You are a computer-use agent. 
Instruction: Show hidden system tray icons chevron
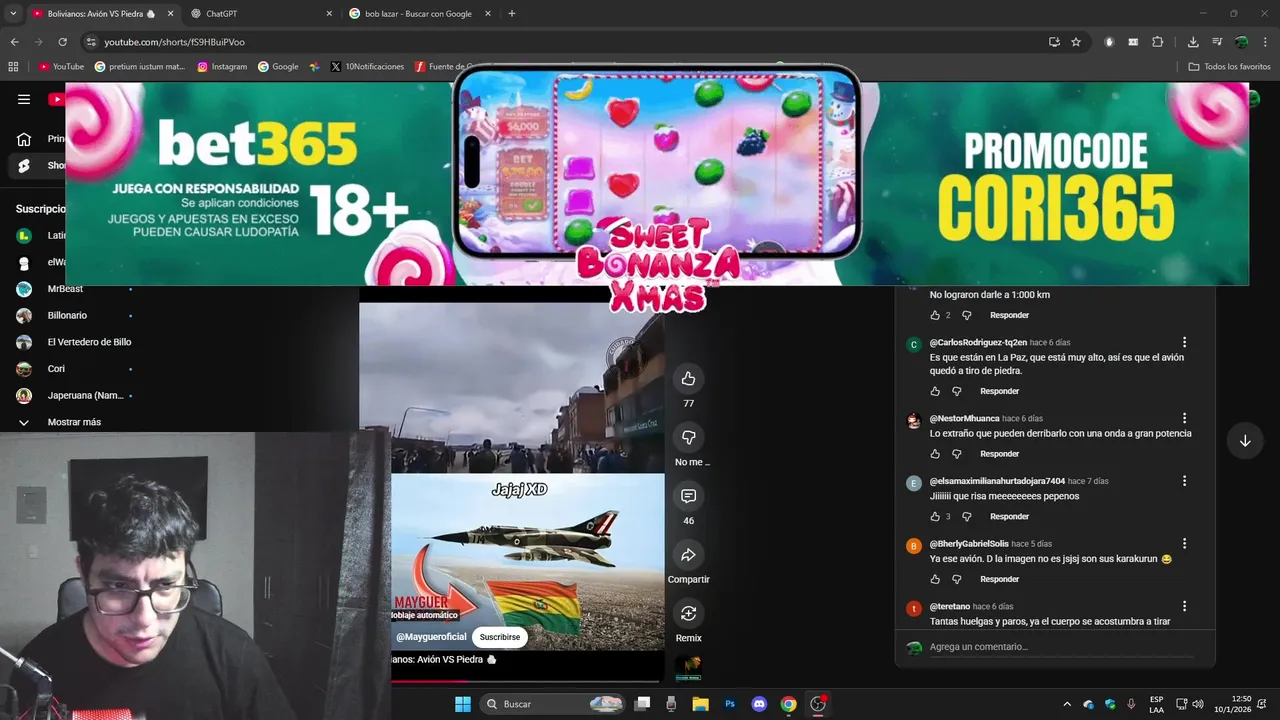1067,704
